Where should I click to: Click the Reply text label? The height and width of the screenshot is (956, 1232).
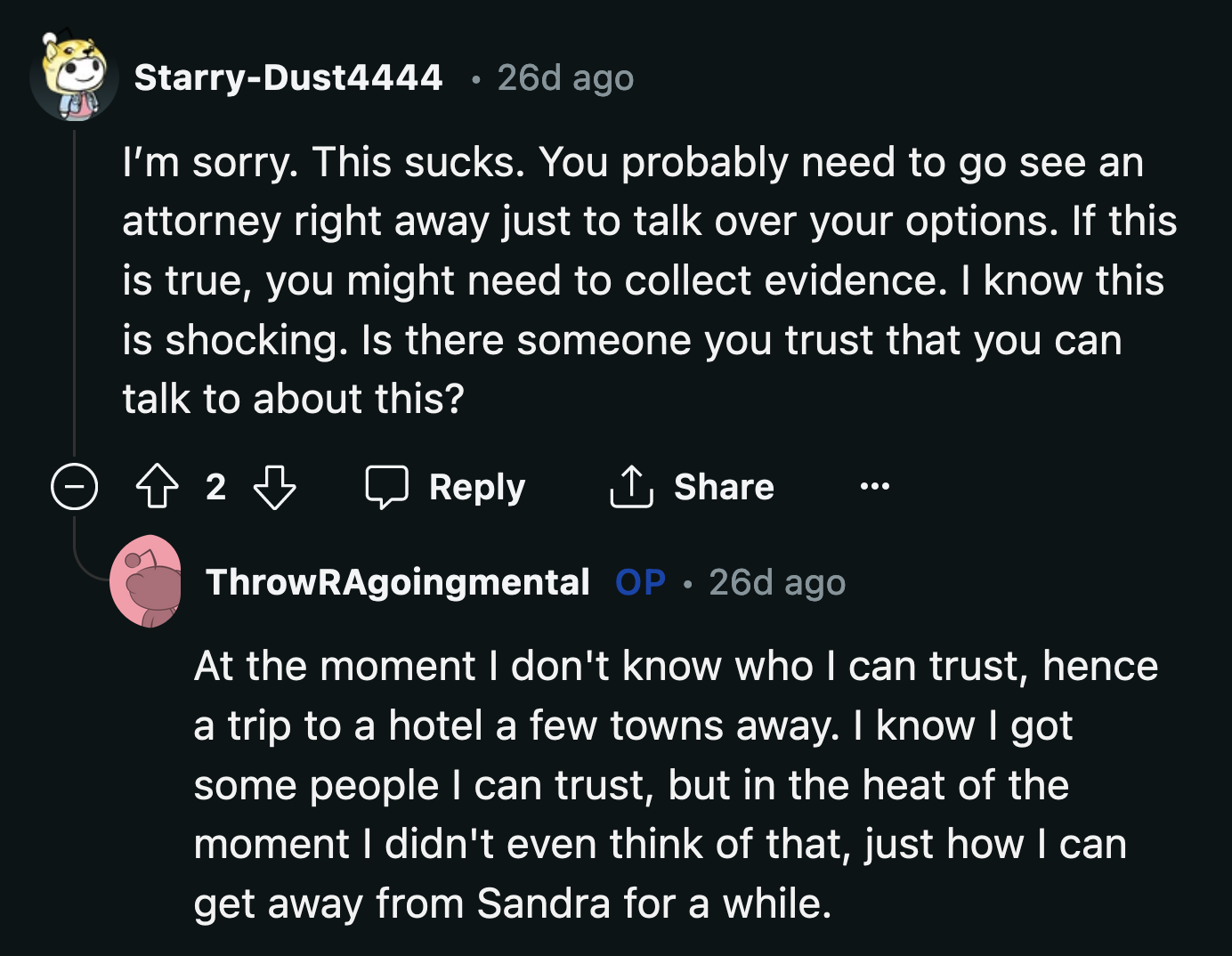coord(477,487)
